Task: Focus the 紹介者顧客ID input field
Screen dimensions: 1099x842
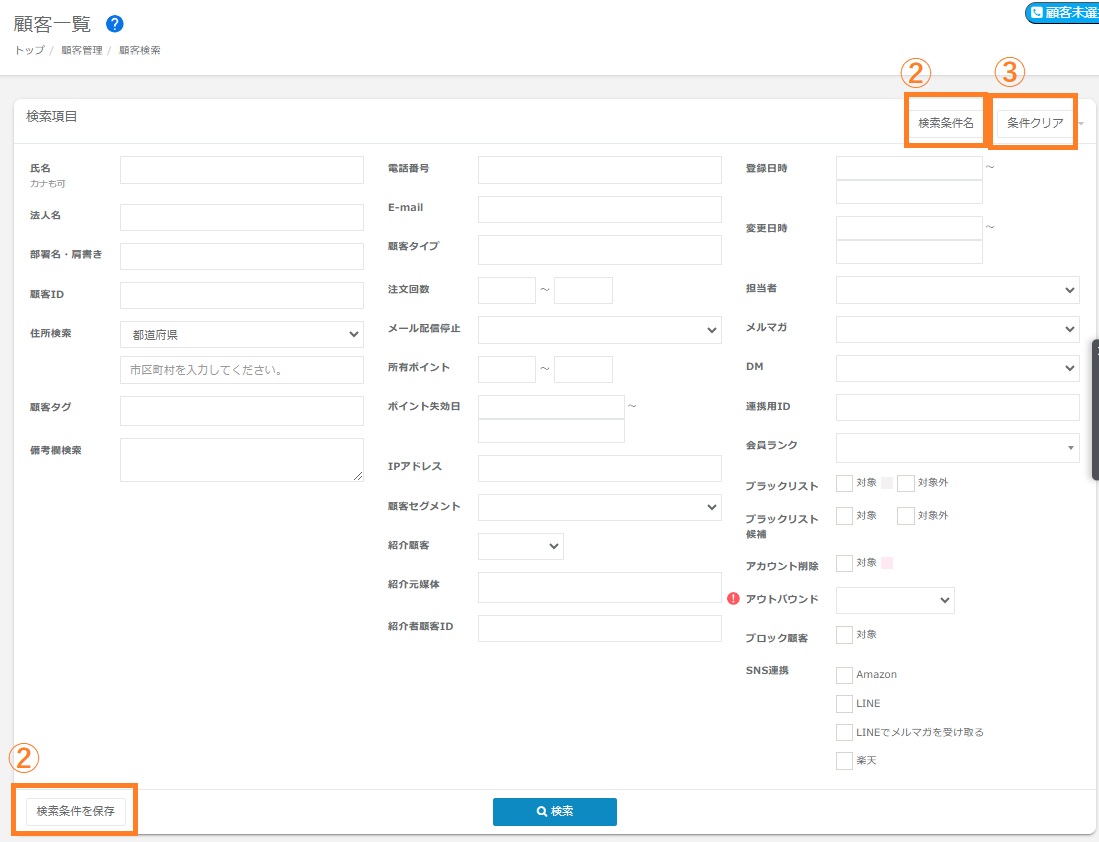Action: click(599, 629)
